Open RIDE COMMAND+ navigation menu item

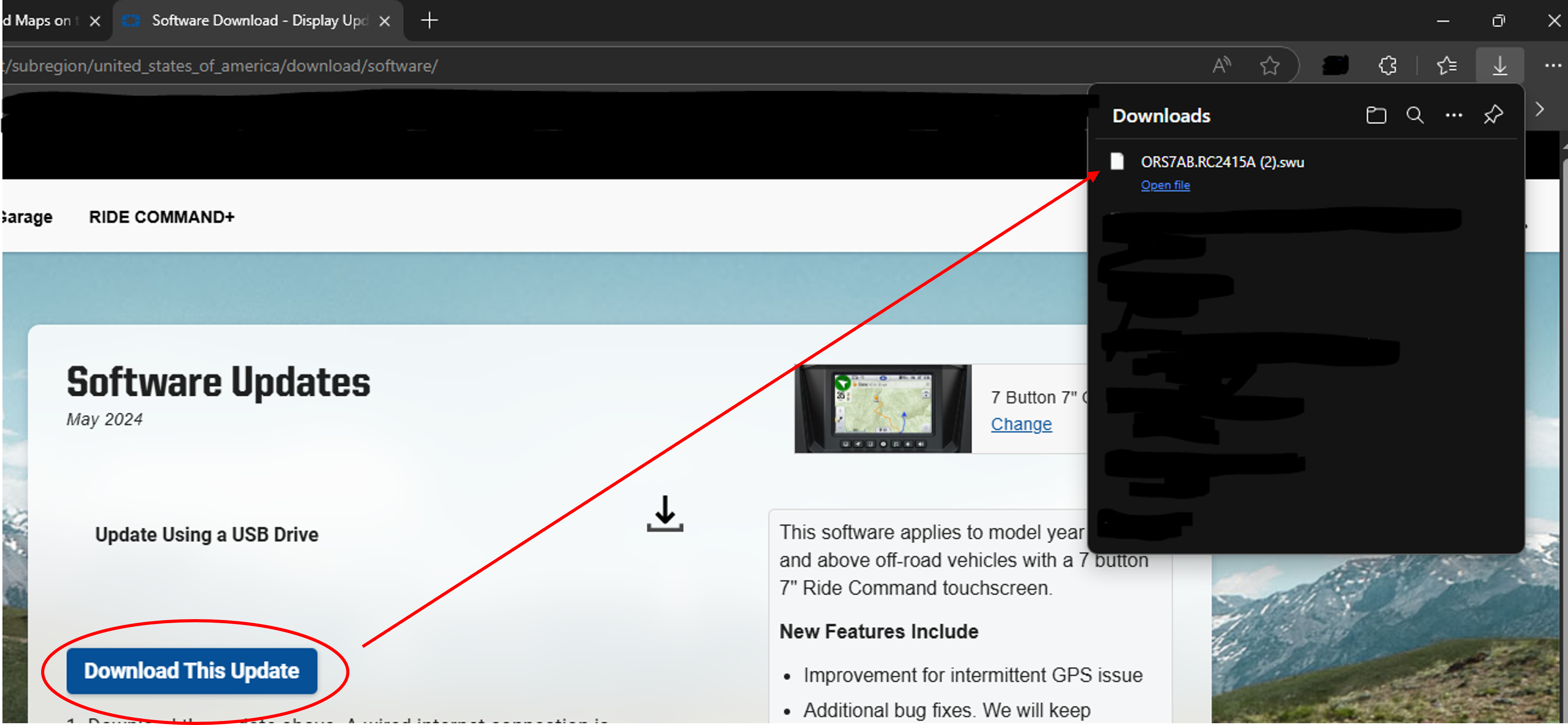161,217
